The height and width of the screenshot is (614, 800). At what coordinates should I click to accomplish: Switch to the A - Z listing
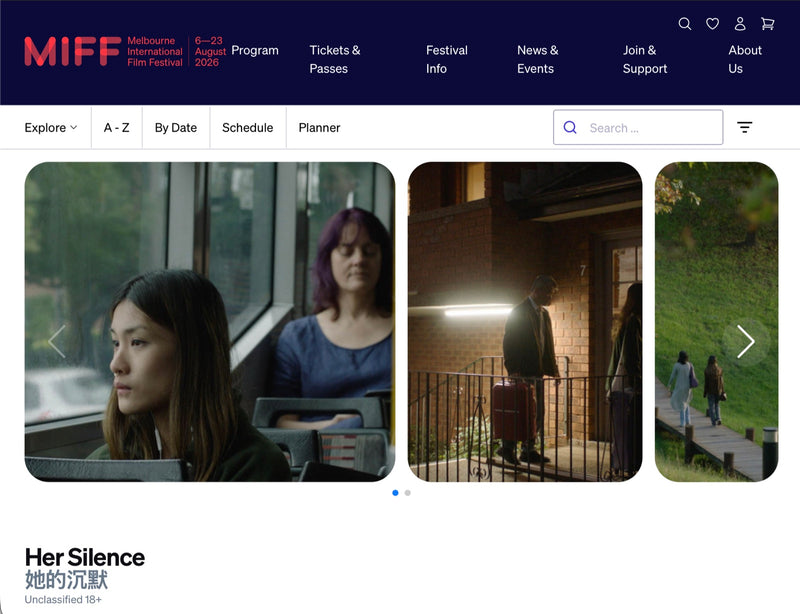pos(116,128)
